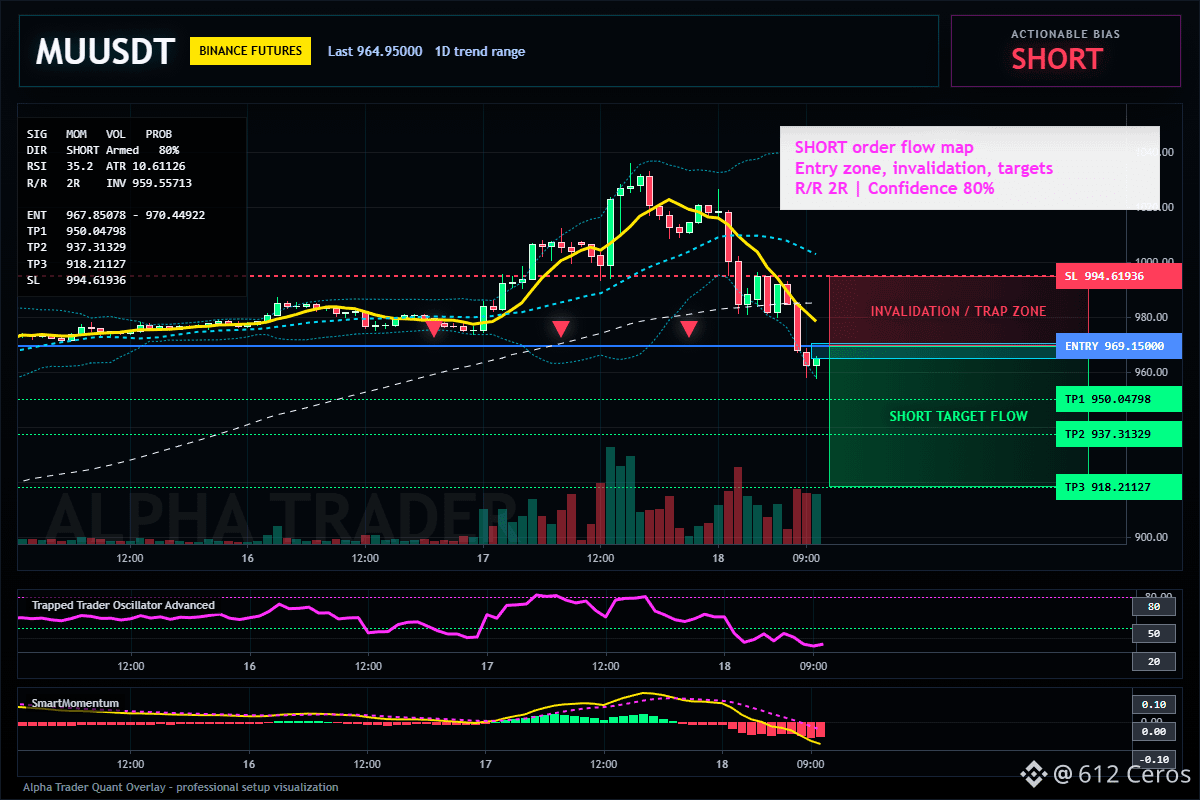Click the '17' date label on main chart axis
1200x800 pixels.
point(485,558)
